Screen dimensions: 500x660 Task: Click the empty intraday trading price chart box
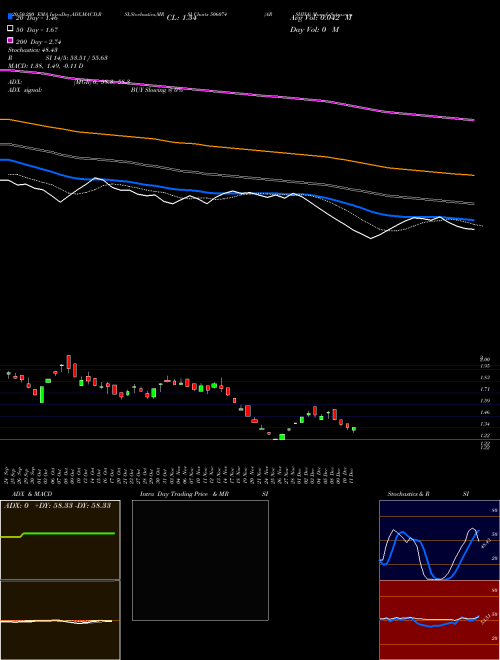pyautogui.click(x=200, y=560)
